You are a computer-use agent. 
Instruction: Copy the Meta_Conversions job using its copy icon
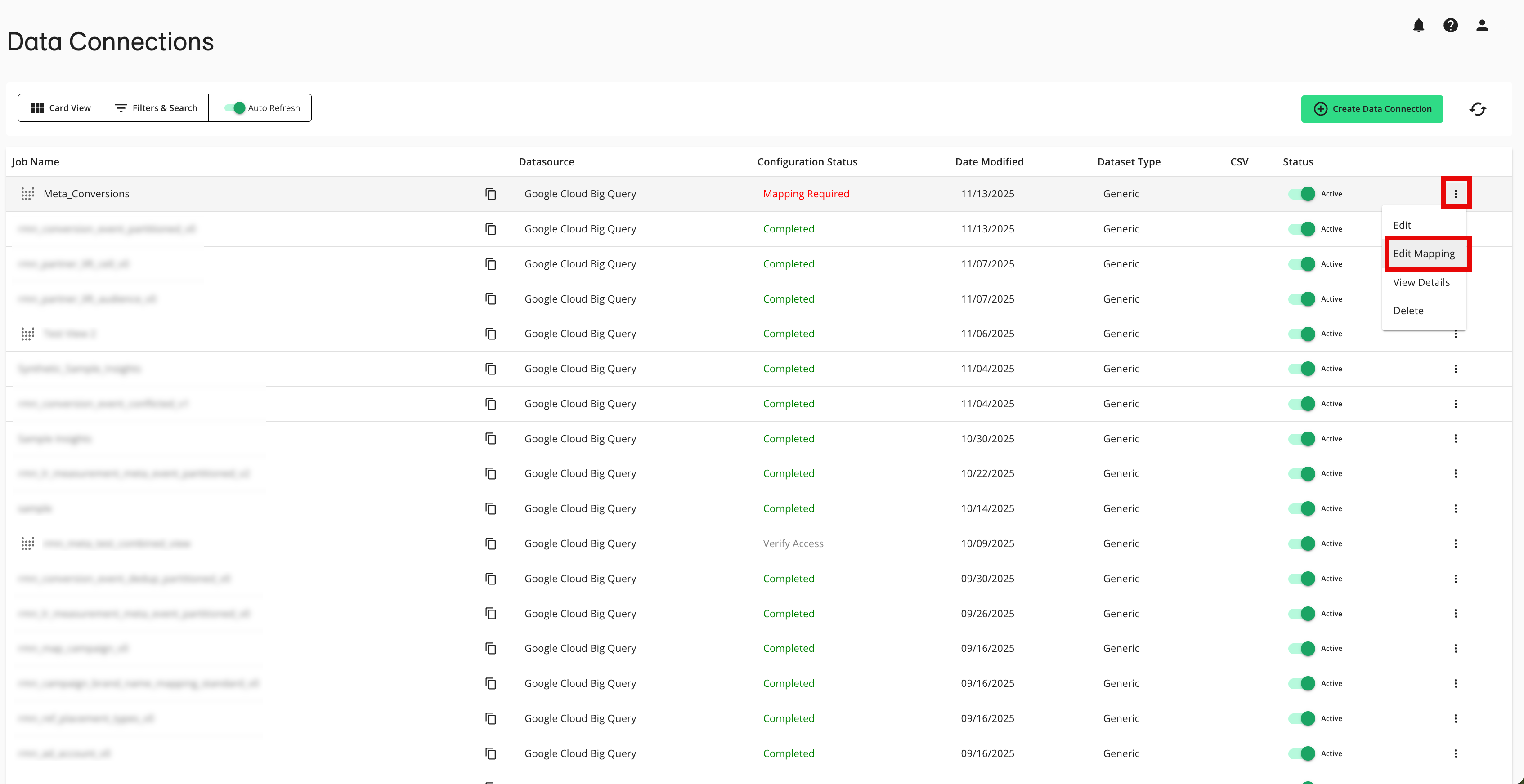click(x=491, y=193)
